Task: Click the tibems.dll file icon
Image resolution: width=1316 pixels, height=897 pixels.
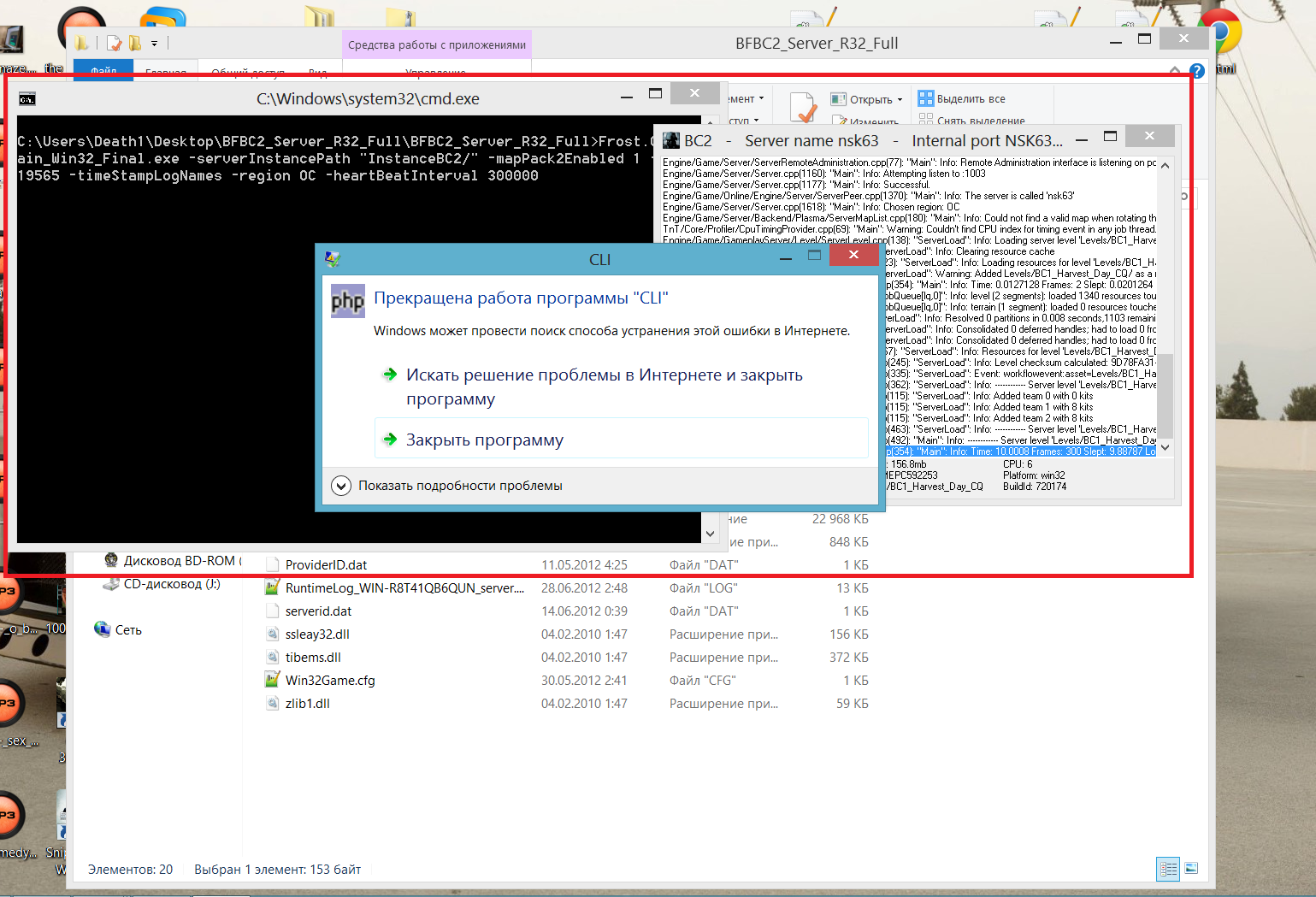Action: coord(273,657)
